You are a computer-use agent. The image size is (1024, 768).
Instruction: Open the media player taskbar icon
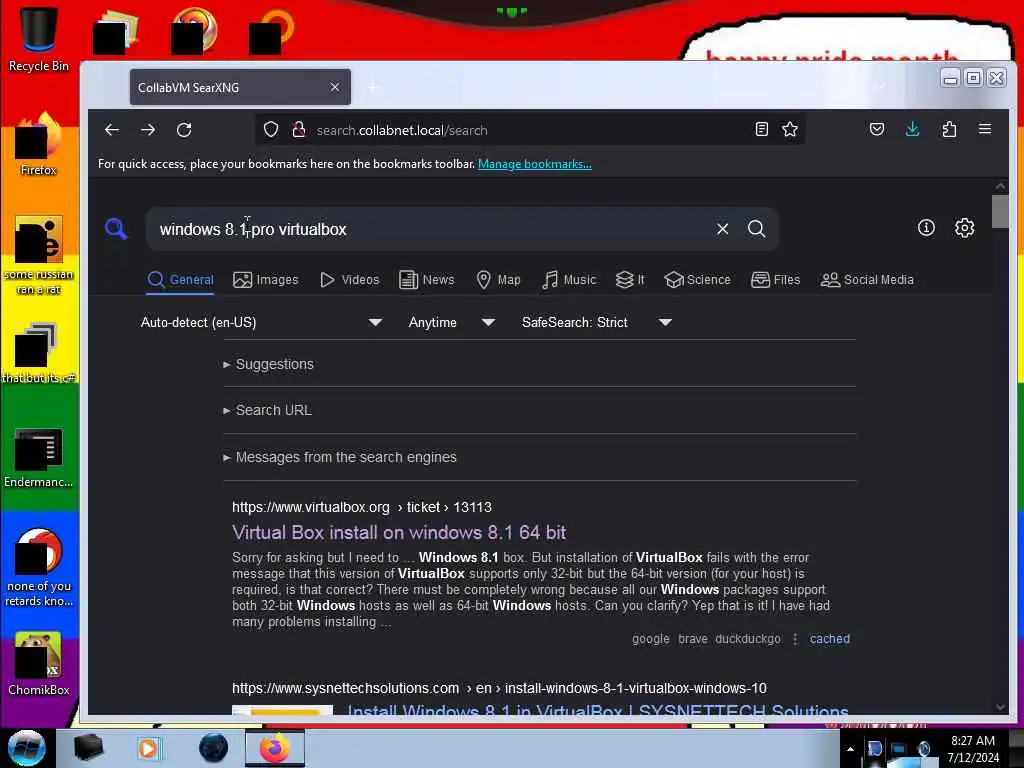(148, 748)
